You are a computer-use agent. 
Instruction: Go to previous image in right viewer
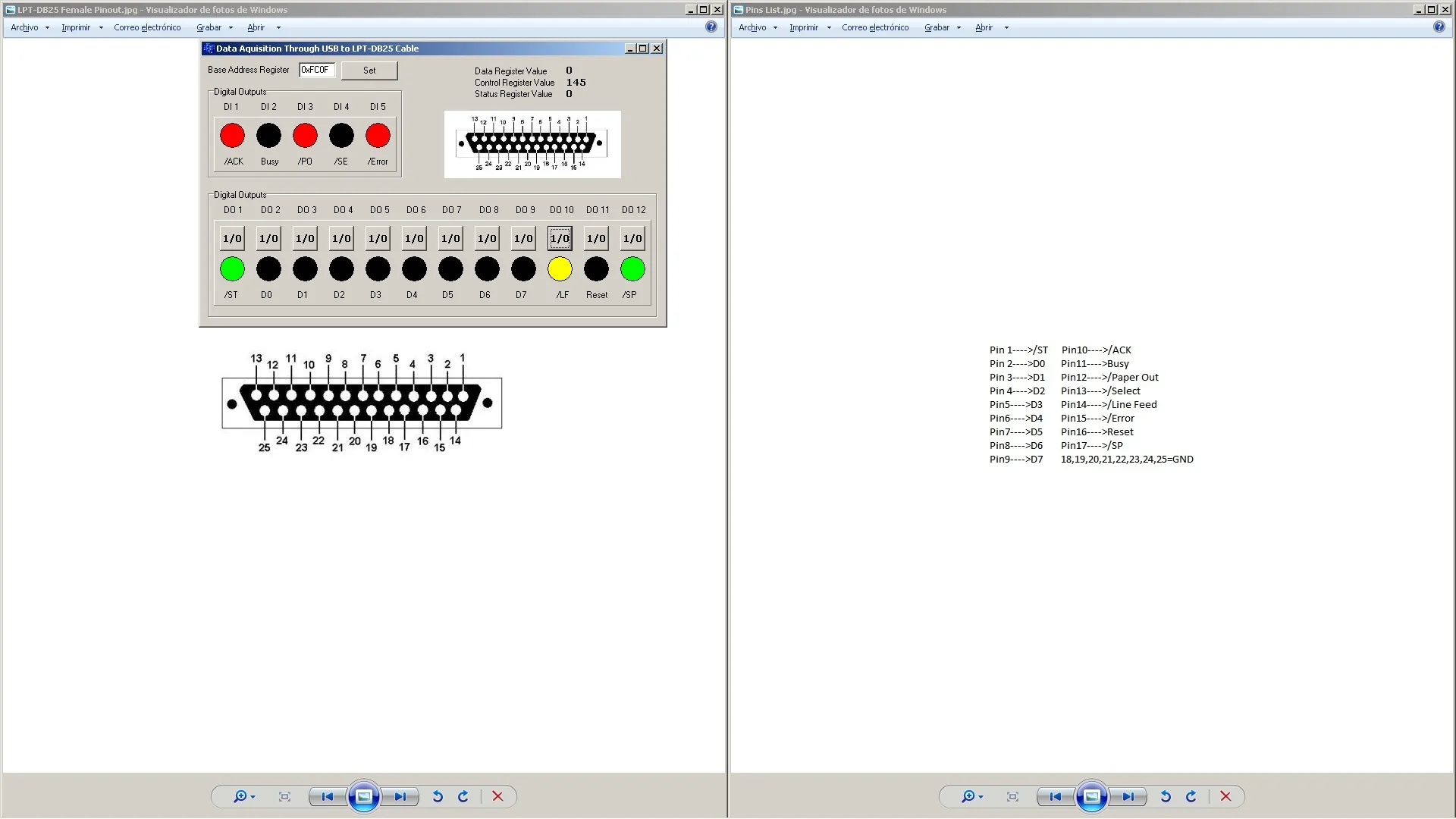pyautogui.click(x=1055, y=796)
